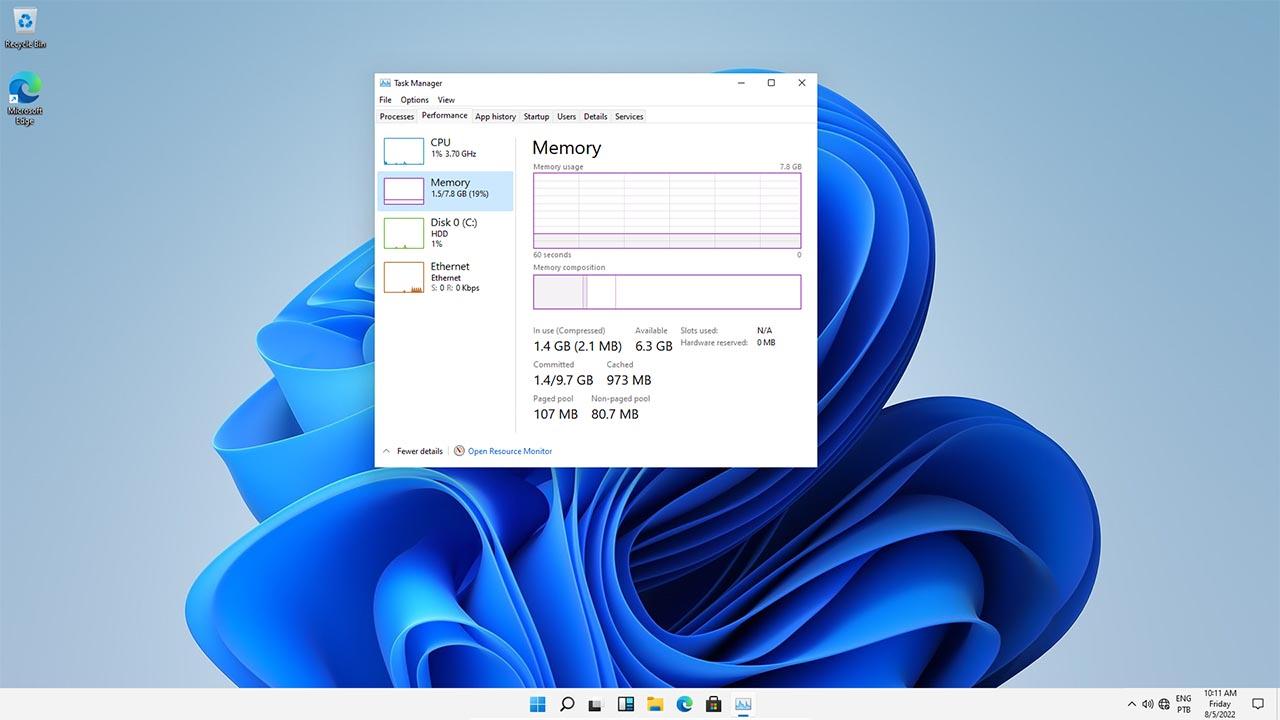Click the 107 MB paged pool value

point(555,414)
